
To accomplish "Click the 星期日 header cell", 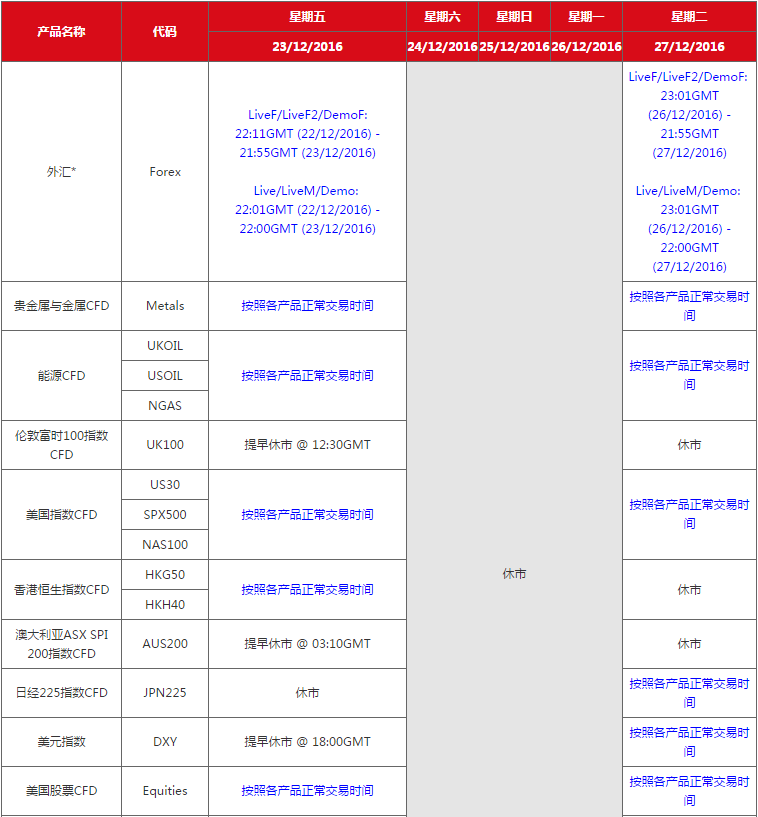I will point(514,17).
